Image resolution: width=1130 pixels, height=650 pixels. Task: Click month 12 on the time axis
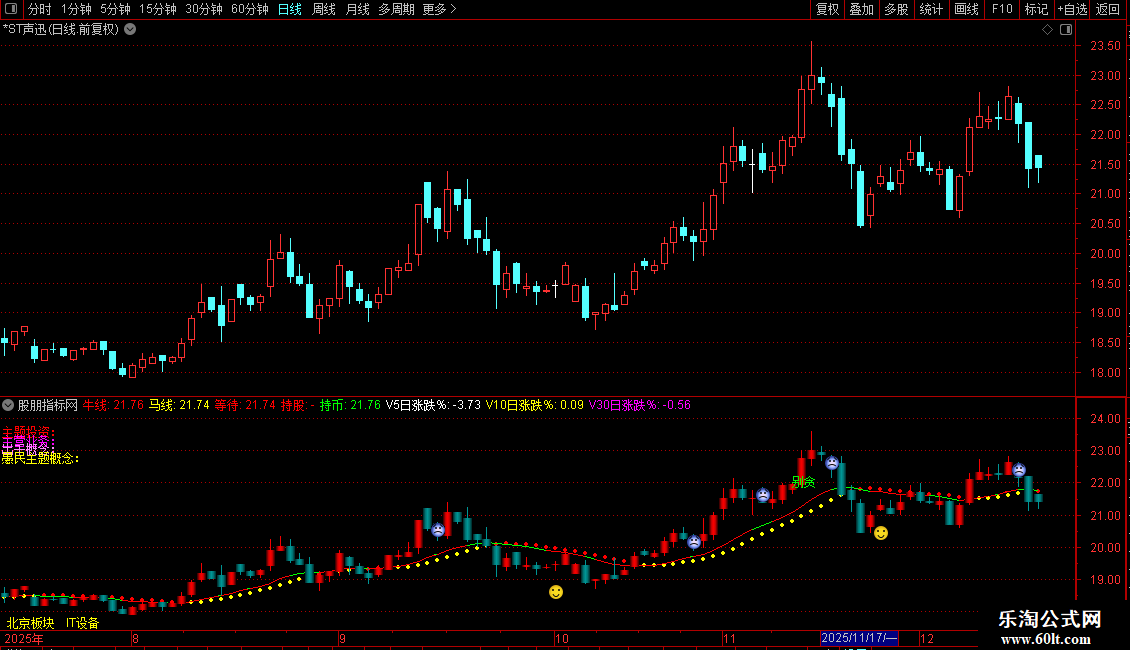[x=927, y=638]
